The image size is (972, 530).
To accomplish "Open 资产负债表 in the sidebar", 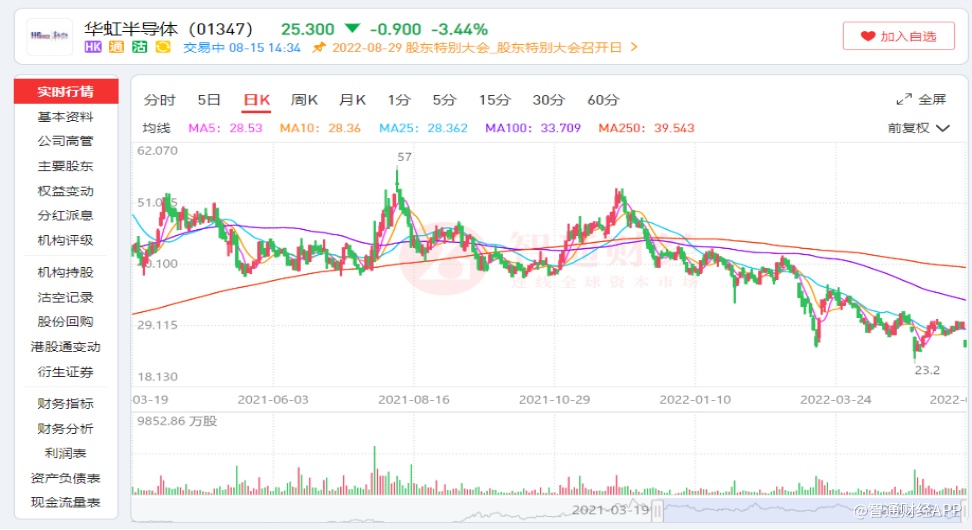I will (66, 478).
